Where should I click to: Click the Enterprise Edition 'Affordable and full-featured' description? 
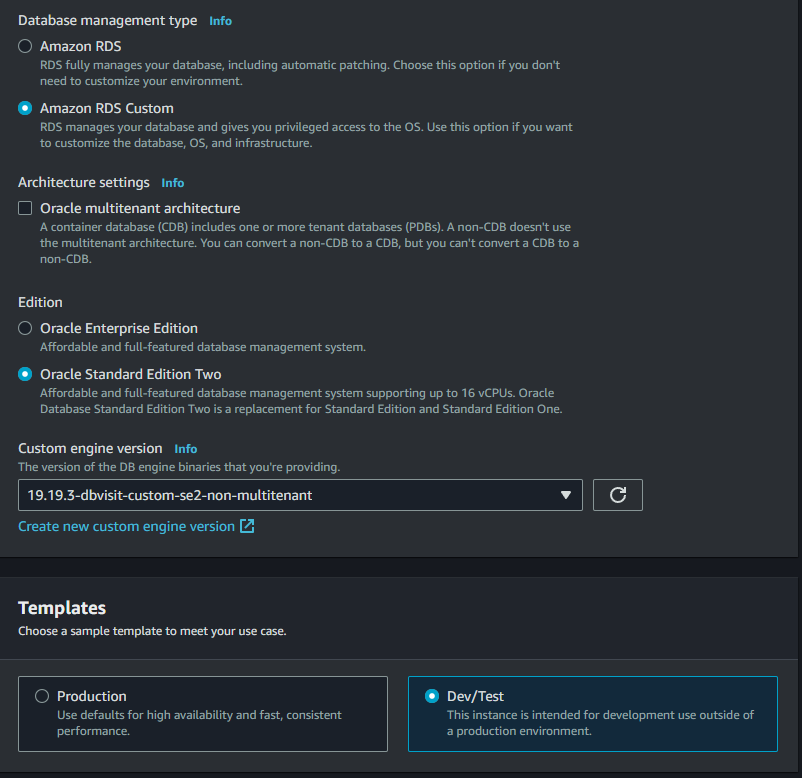pyautogui.click(x=203, y=347)
